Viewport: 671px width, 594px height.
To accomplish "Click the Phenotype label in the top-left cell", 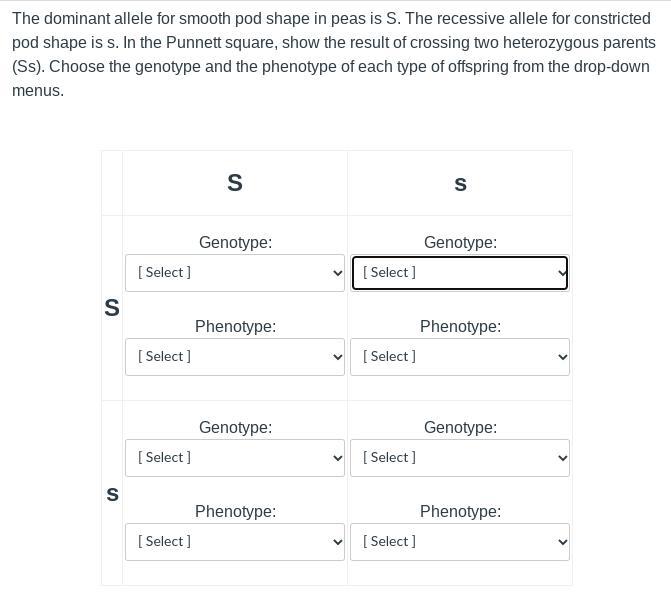I will tap(235, 326).
